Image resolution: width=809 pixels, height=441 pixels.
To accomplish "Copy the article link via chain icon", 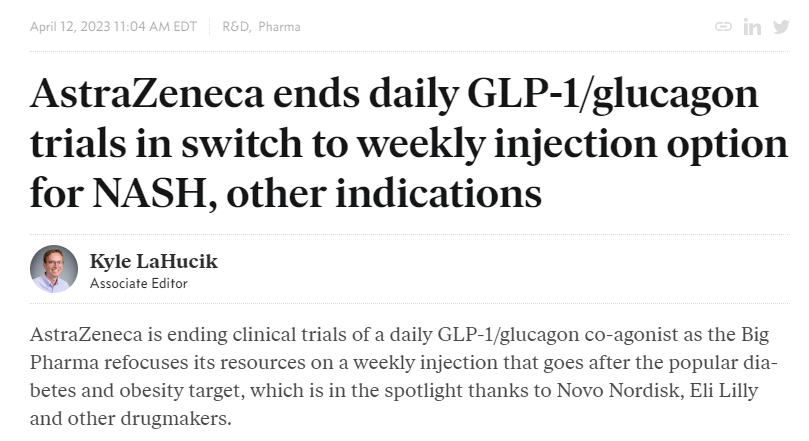I will point(723,26).
